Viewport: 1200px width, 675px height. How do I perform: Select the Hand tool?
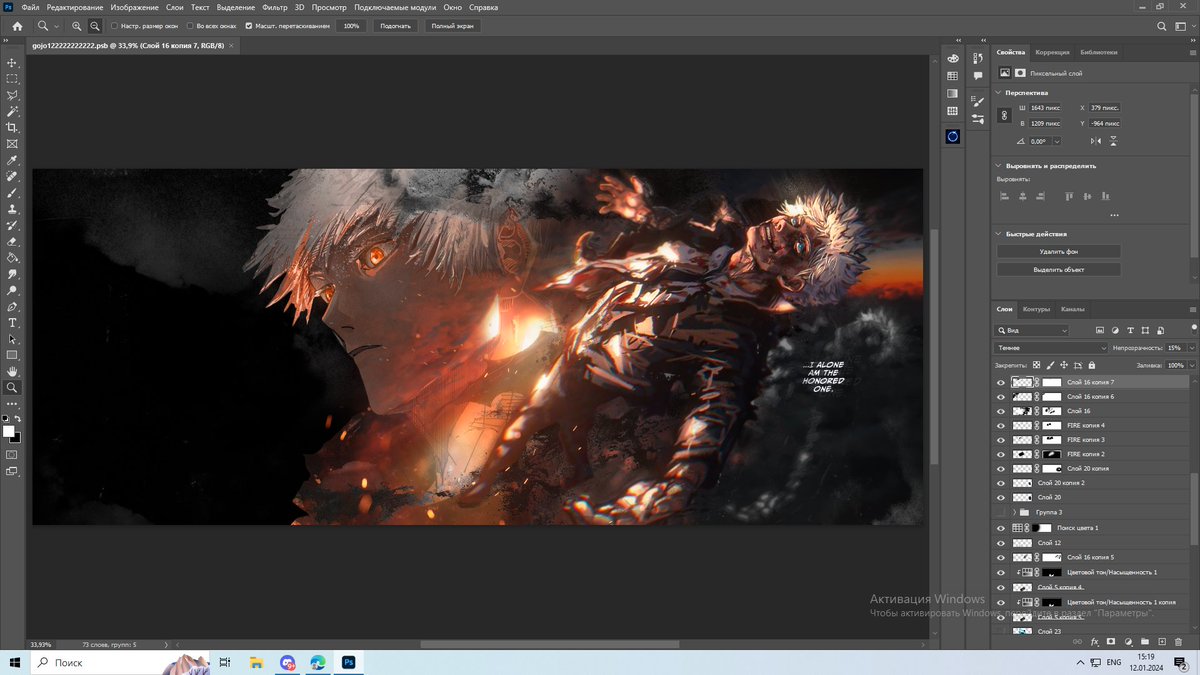click(12, 371)
